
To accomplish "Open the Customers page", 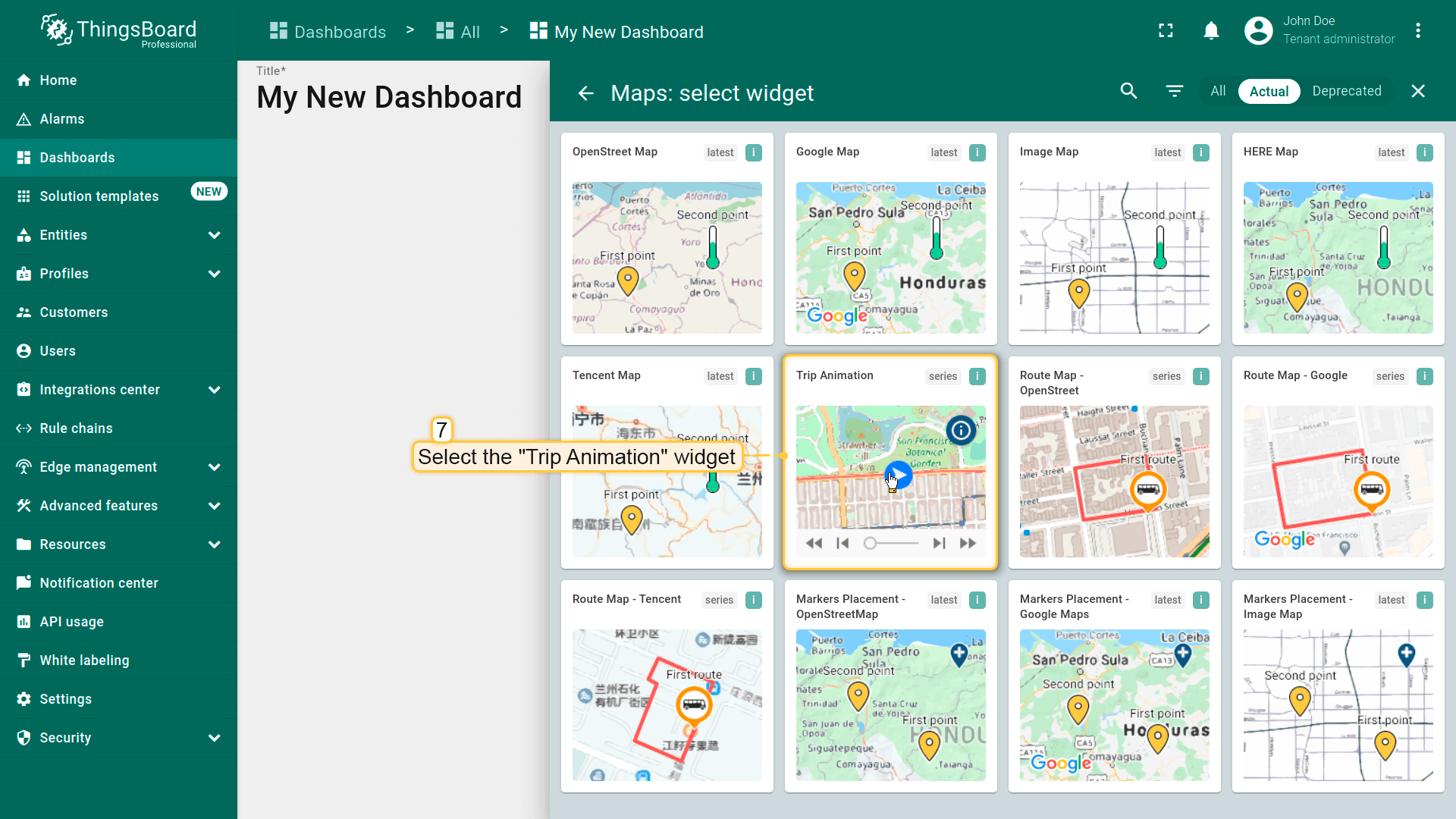I will pos(118,312).
